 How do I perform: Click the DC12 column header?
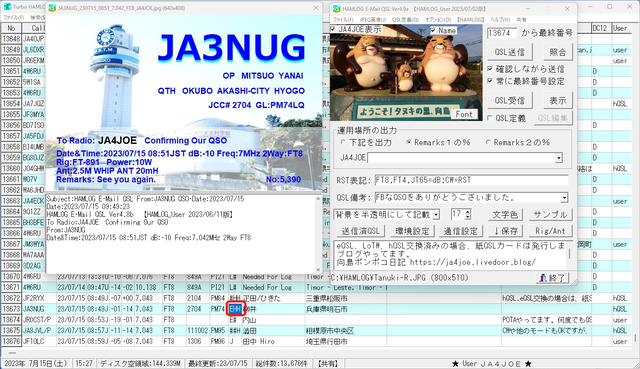[x=601, y=28]
